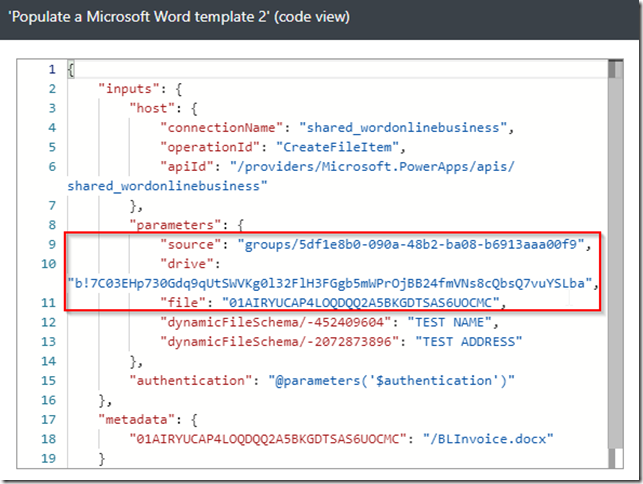Select the "connectionName" key text
643x484 pixels.
[221, 128]
